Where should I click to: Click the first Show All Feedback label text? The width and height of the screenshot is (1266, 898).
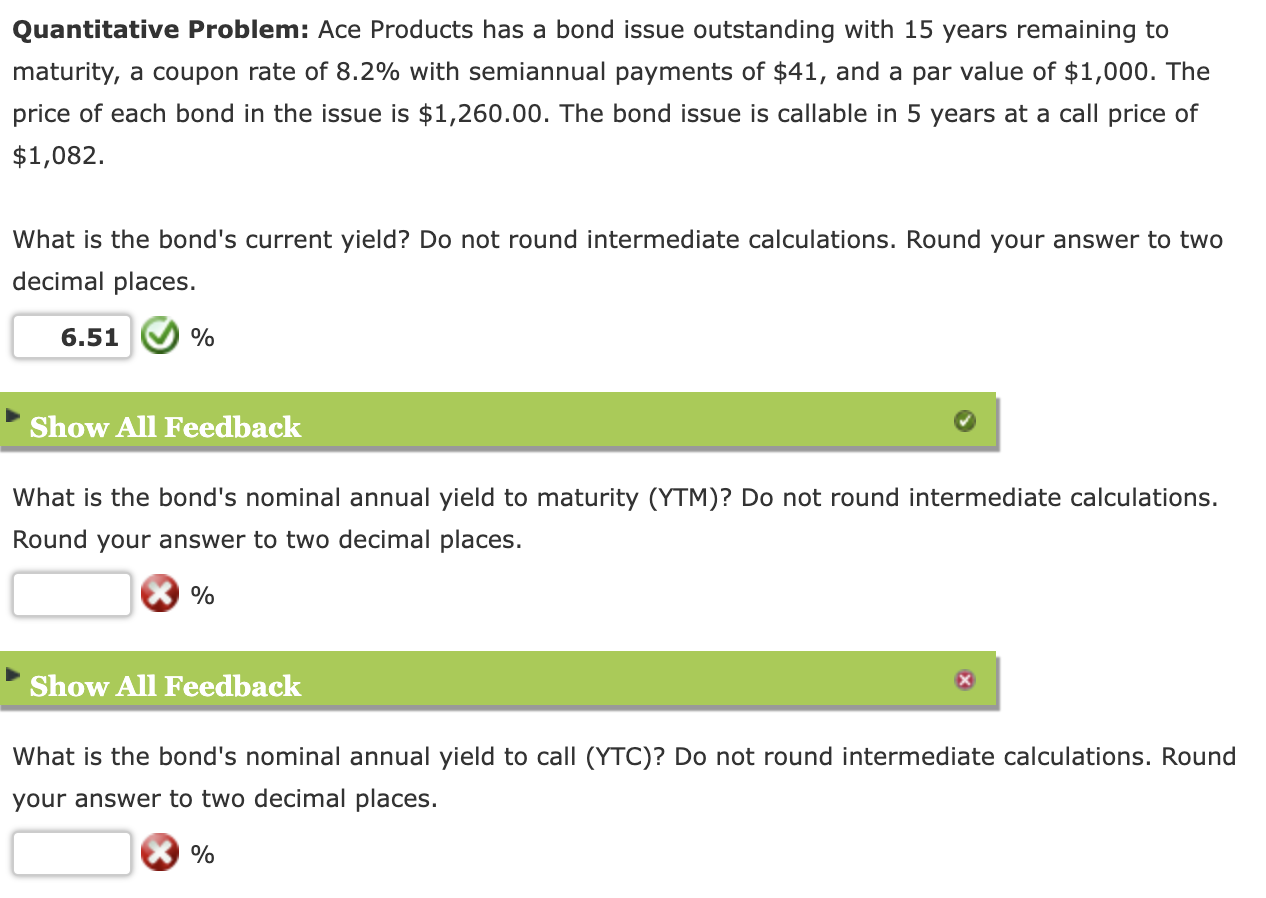(x=165, y=428)
